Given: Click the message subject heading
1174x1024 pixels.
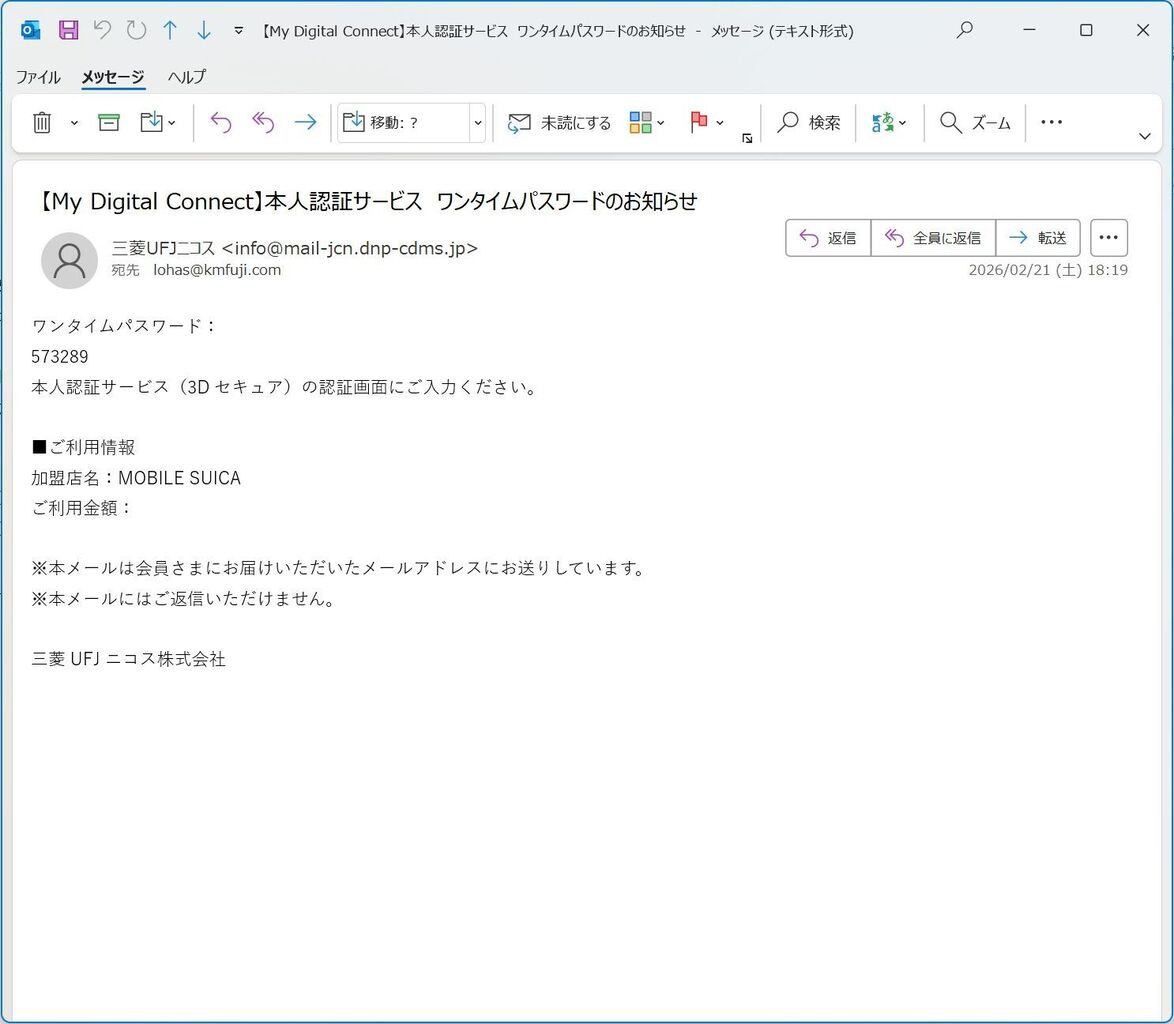Looking at the screenshot, I should tap(366, 201).
